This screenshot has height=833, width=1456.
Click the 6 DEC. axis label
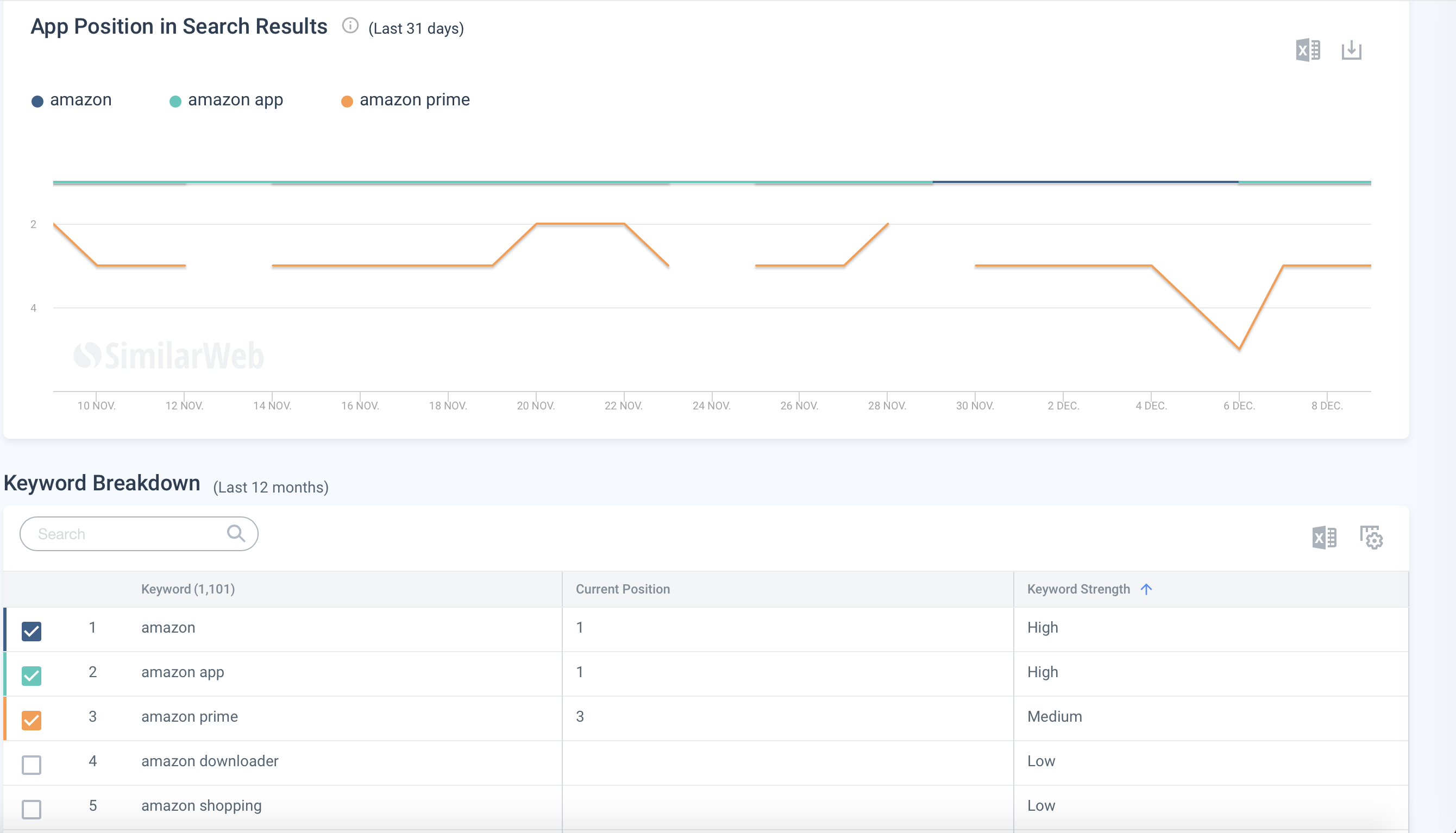point(1239,406)
